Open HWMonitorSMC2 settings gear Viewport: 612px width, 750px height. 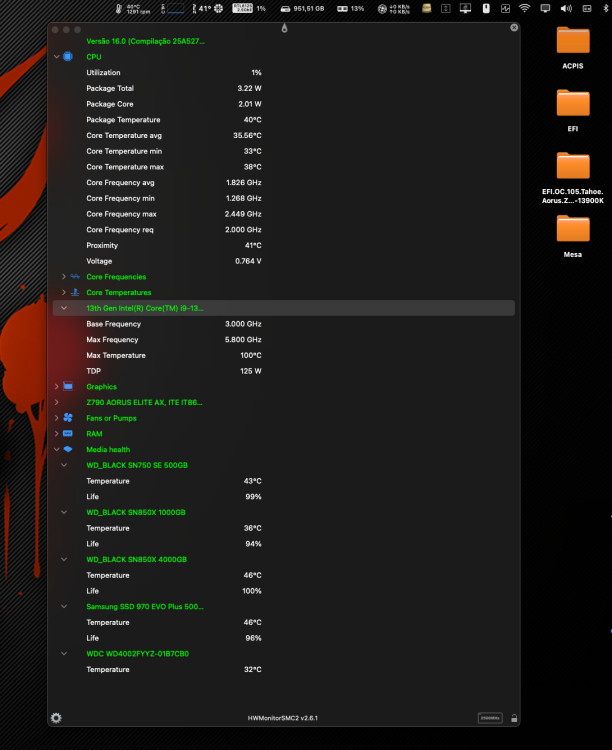pos(56,717)
